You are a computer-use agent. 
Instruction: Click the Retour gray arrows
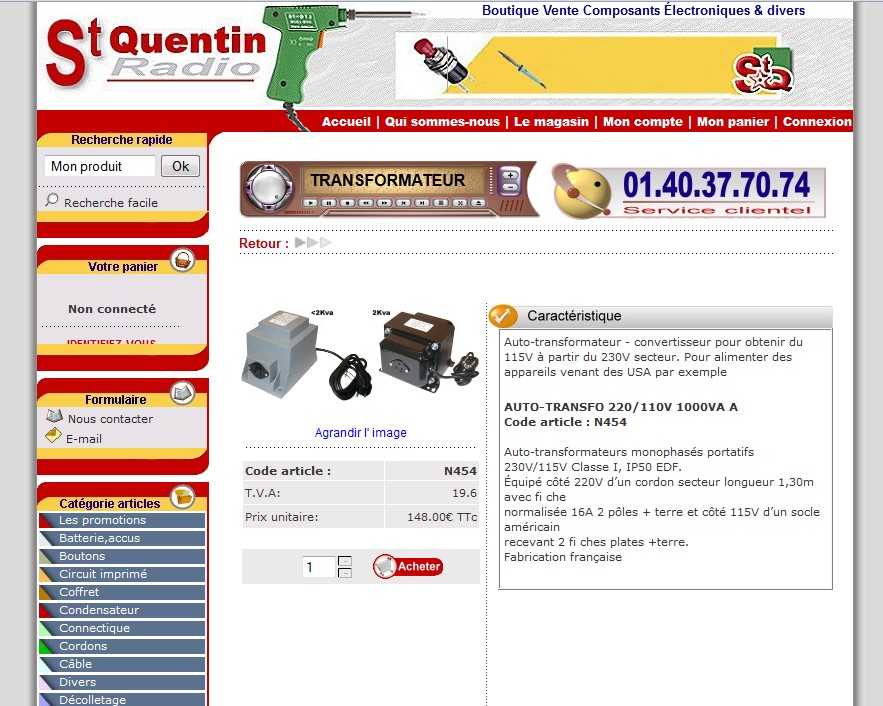312,243
